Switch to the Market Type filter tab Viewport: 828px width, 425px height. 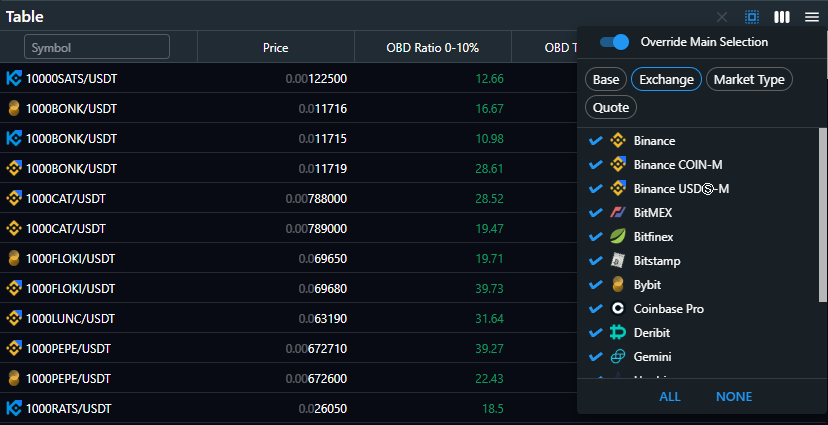point(749,80)
